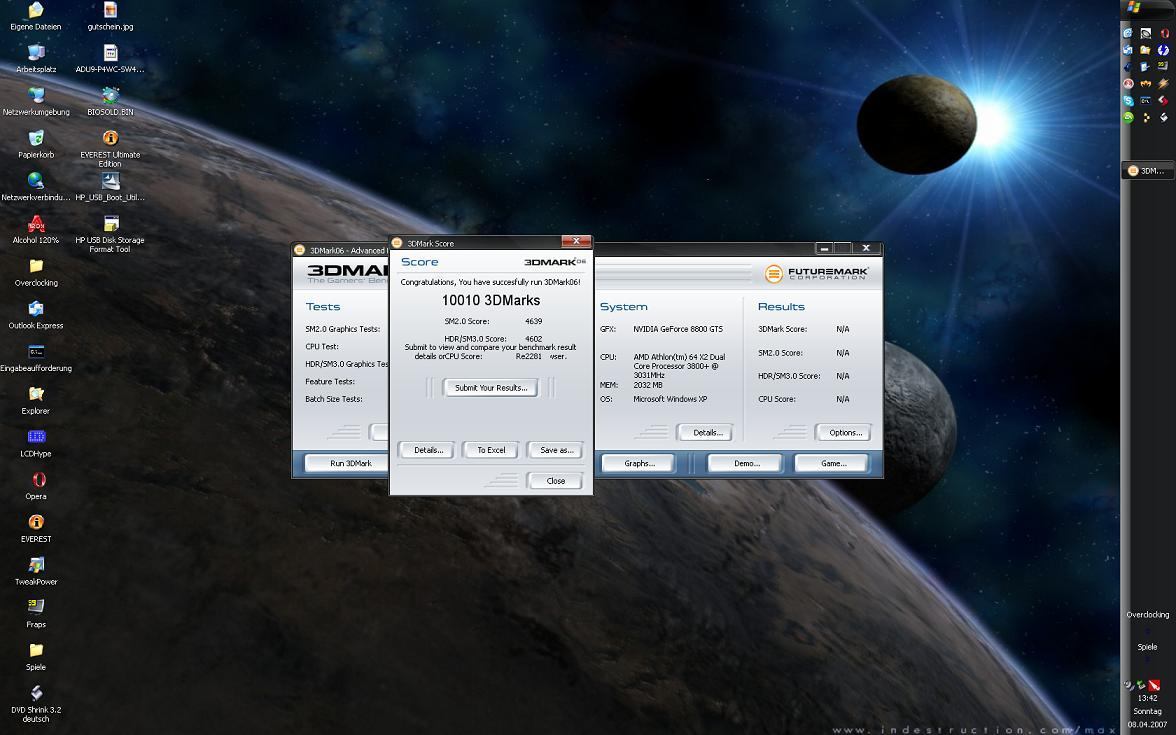Open Skype from the quick launch bar
The image size is (1176, 735).
coord(1128,100)
